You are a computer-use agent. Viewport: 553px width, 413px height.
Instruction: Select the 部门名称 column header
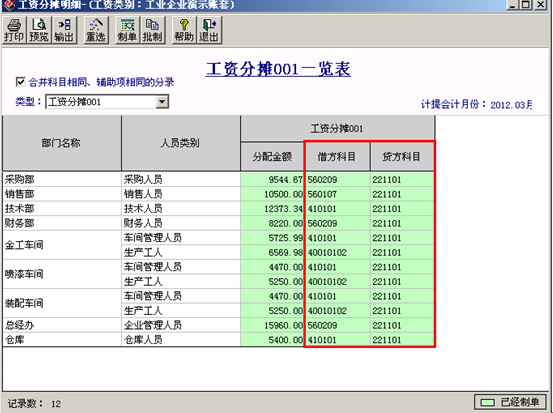[x=61, y=143]
